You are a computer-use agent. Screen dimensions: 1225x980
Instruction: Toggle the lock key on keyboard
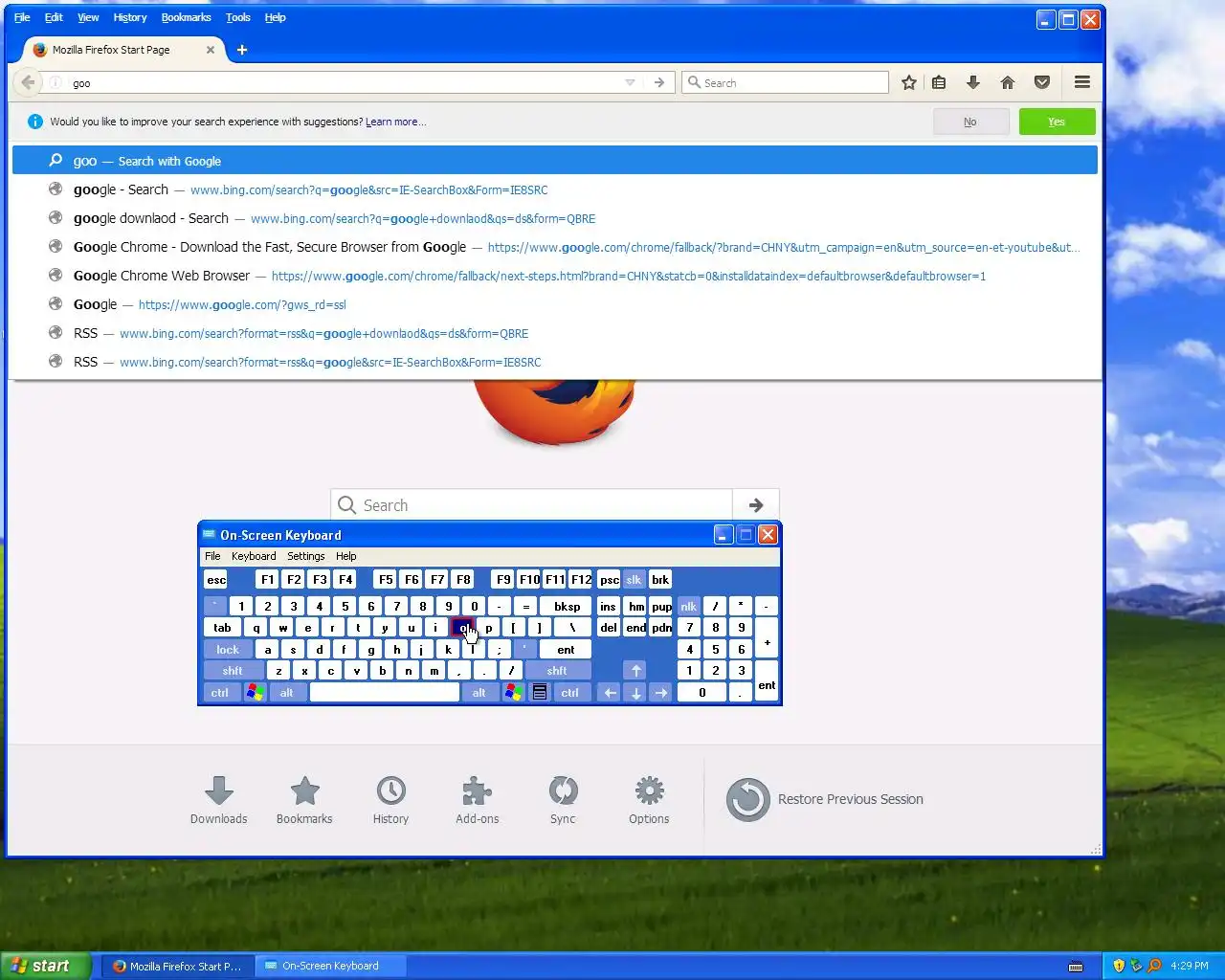[228, 650]
